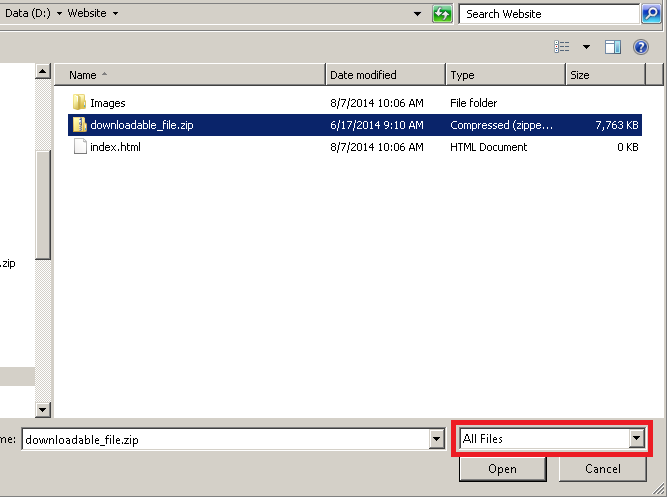Click inside the Search Website field
Screen dimensions: 667x497
[x=550, y=14]
